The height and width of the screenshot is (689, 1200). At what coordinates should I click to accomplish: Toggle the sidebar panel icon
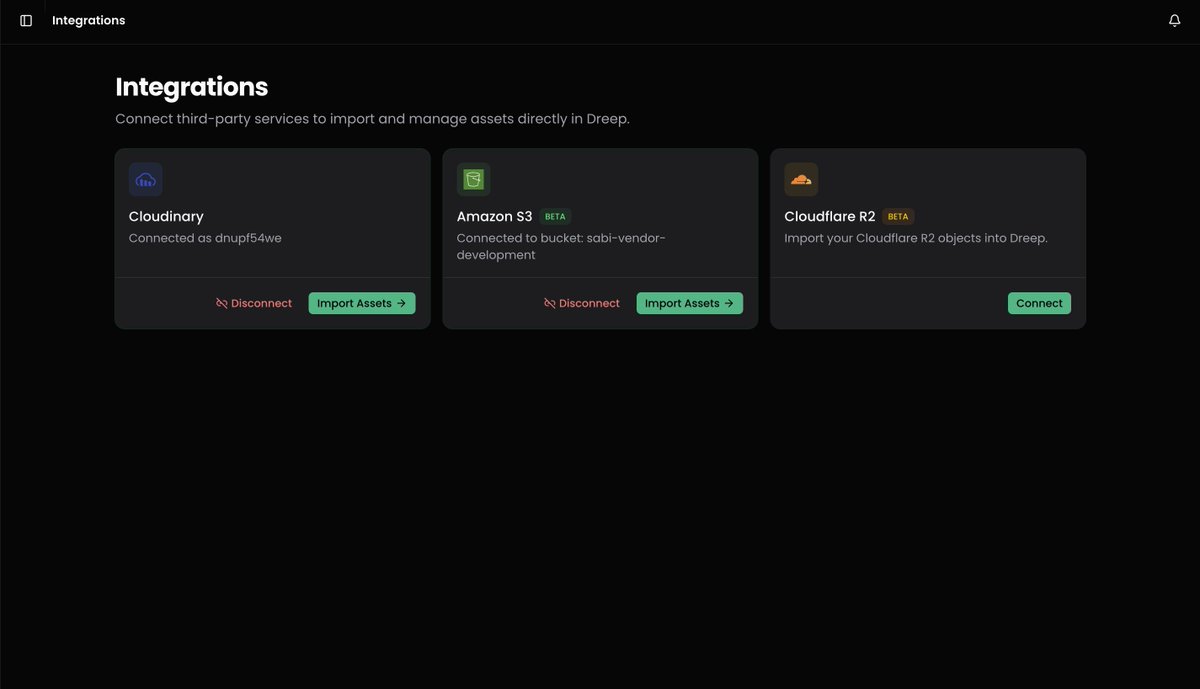pos(26,20)
